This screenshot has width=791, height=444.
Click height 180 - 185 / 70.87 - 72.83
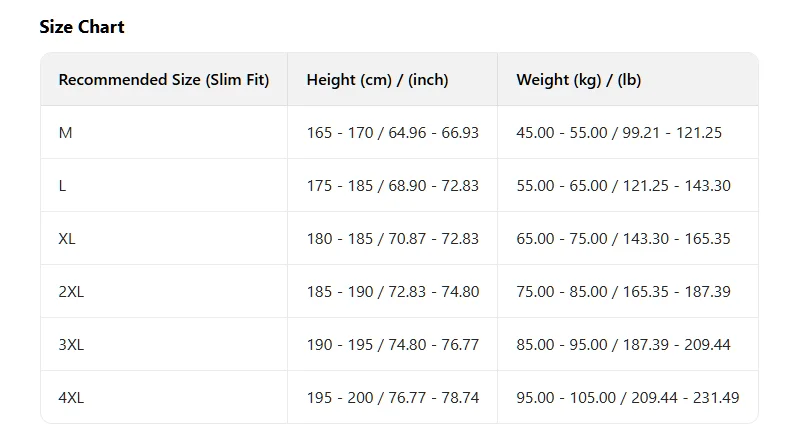pyautogui.click(x=392, y=238)
